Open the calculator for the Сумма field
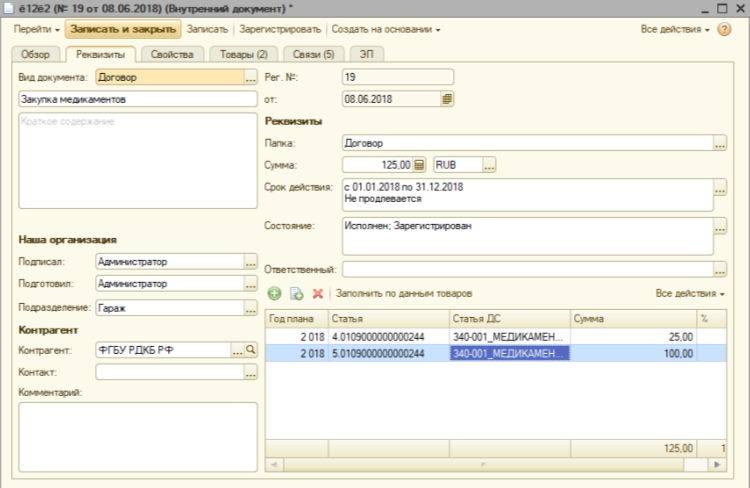The image size is (750, 488). (420, 165)
